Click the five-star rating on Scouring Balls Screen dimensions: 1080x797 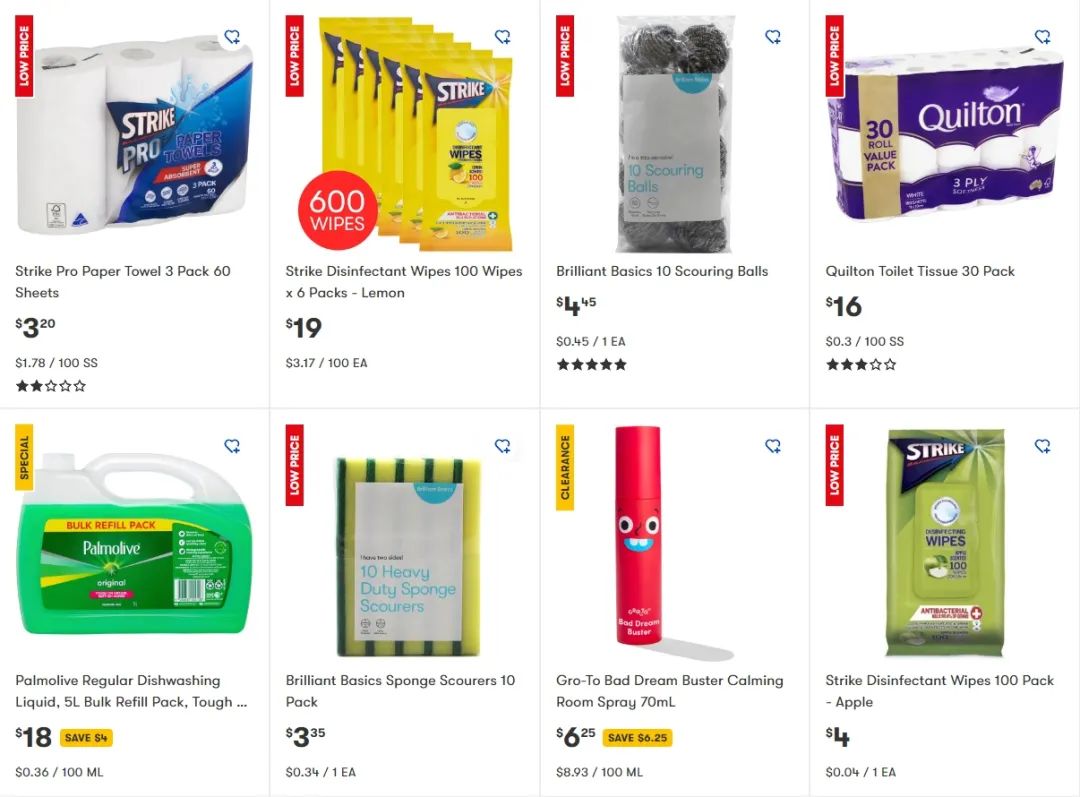(592, 364)
